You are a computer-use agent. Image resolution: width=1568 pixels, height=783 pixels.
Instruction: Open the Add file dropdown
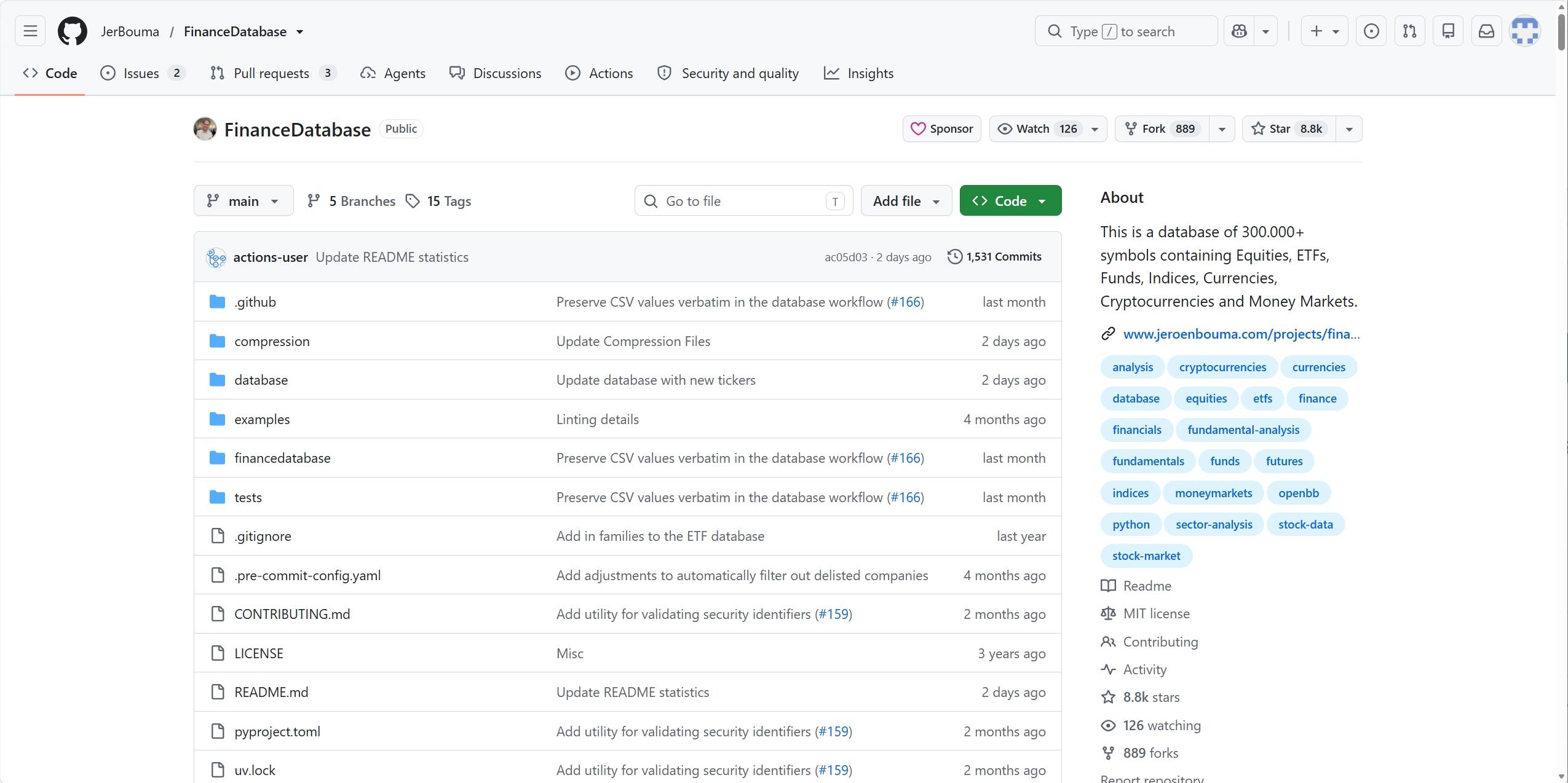(x=906, y=201)
